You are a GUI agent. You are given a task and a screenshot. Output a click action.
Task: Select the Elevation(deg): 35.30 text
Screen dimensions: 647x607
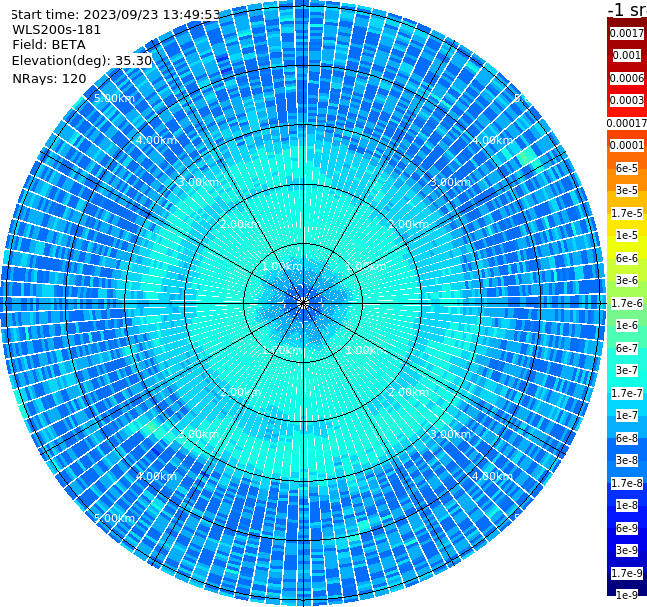pyautogui.click(x=82, y=61)
